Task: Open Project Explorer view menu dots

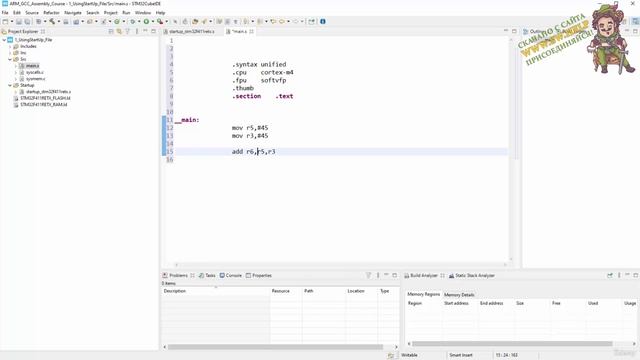Action: coord(137,31)
